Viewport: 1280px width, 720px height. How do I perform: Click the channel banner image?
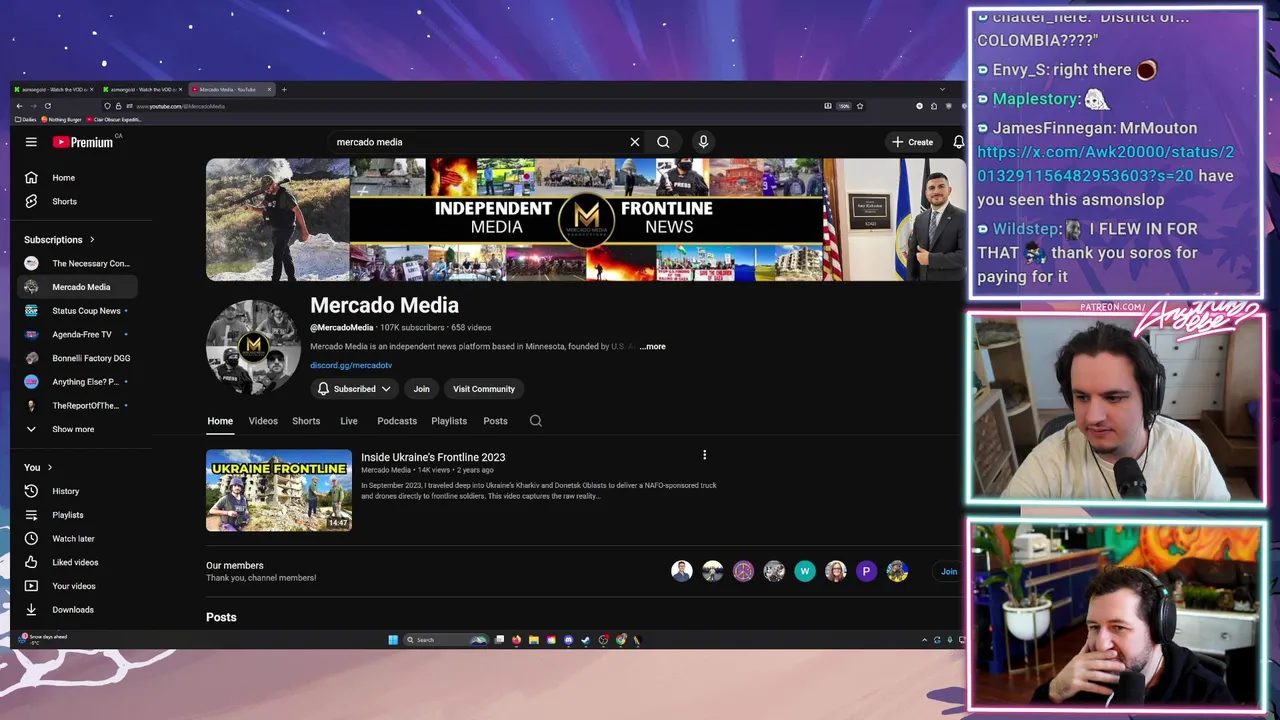tap(584, 220)
